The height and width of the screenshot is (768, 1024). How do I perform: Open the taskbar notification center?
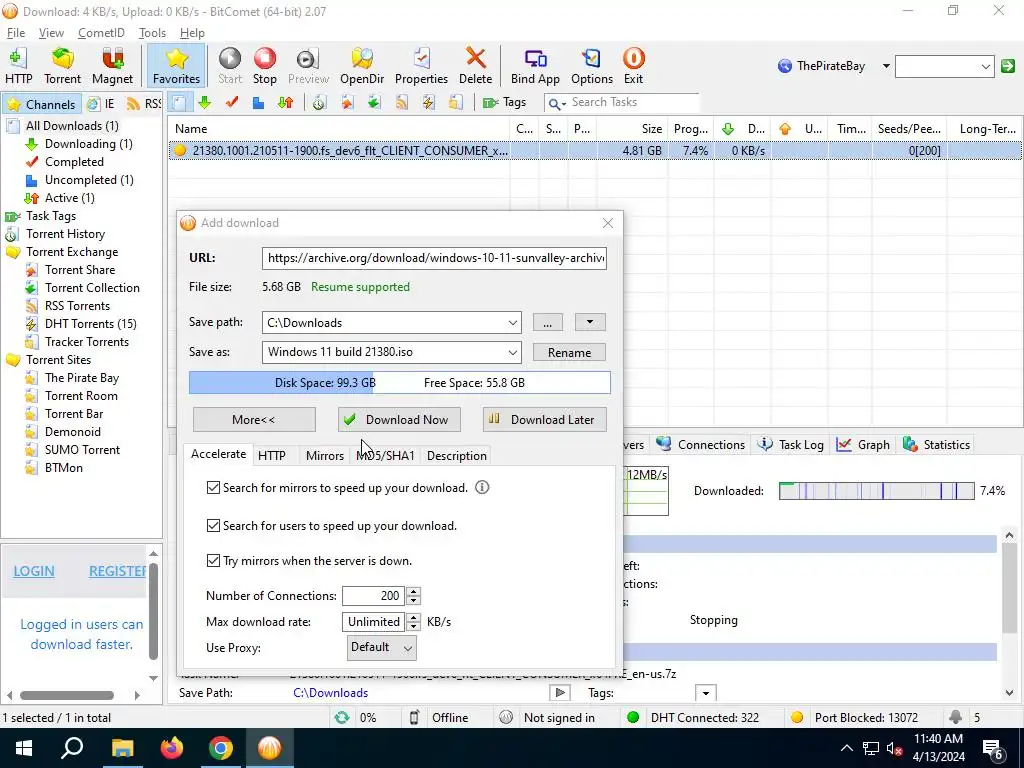point(994,749)
